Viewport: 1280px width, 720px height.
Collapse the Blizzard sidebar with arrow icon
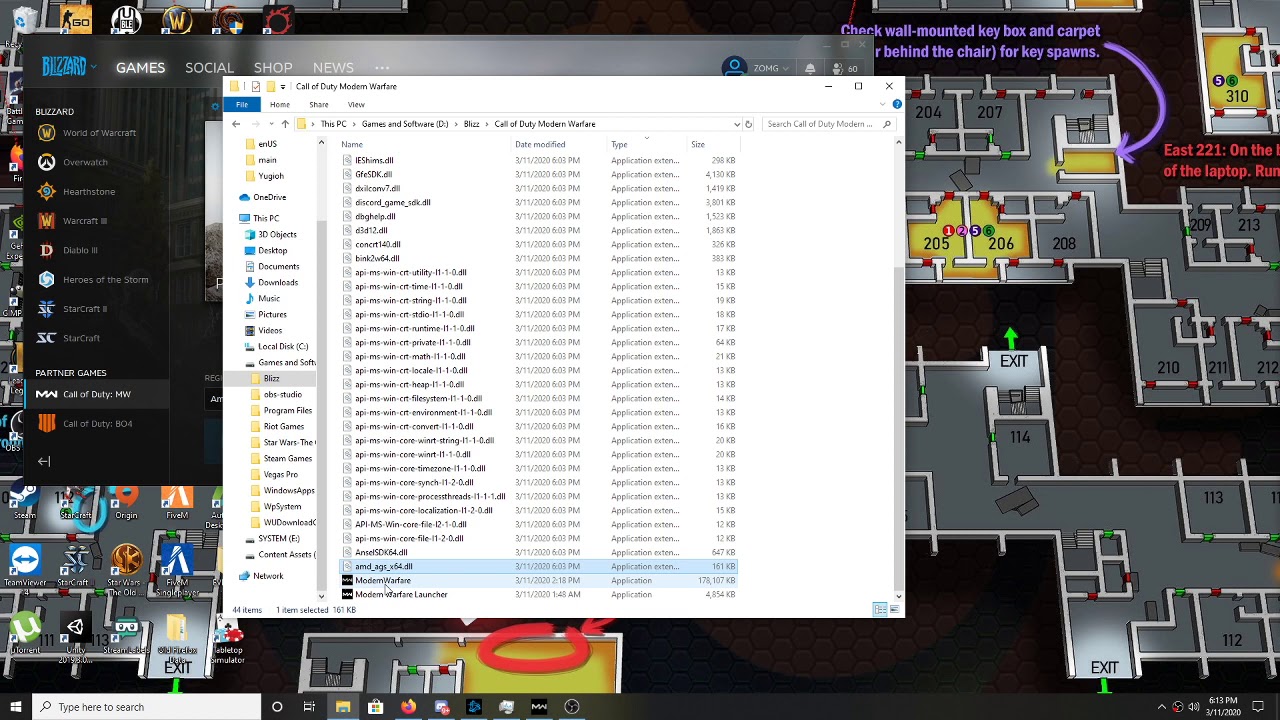44,461
